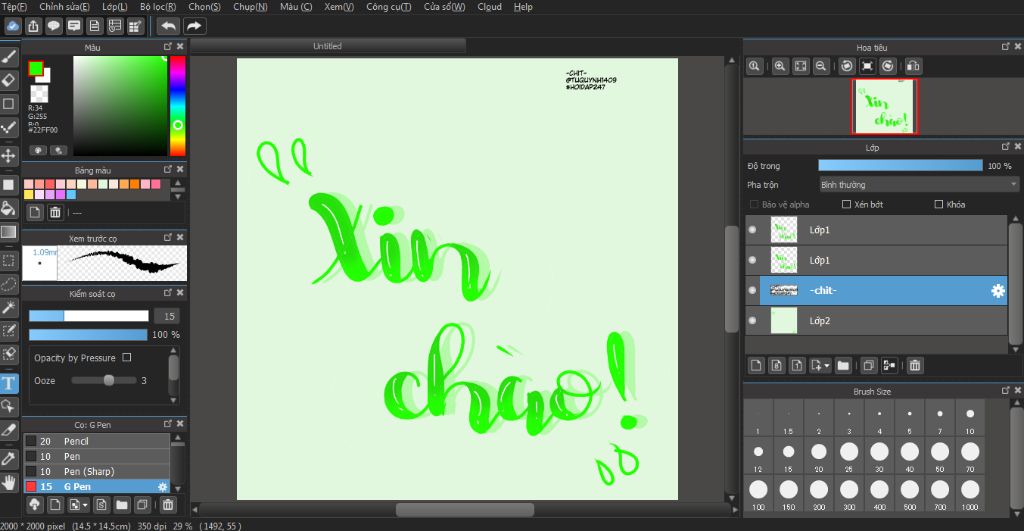Select the Magic Wand tool
This screenshot has height=531, width=1024.
tap(8, 307)
